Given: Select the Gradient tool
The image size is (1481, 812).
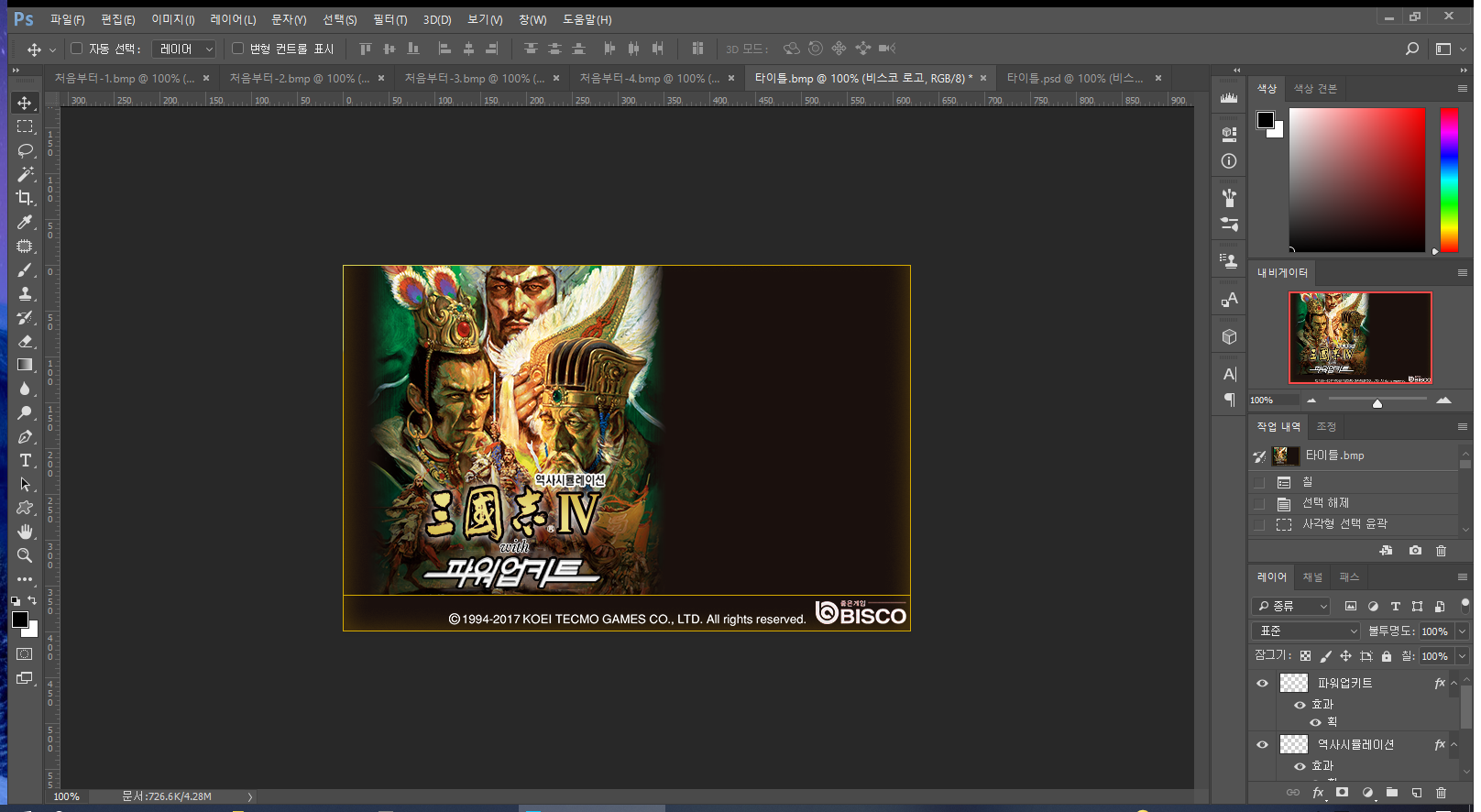Looking at the screenshot, I should [25, 365].
